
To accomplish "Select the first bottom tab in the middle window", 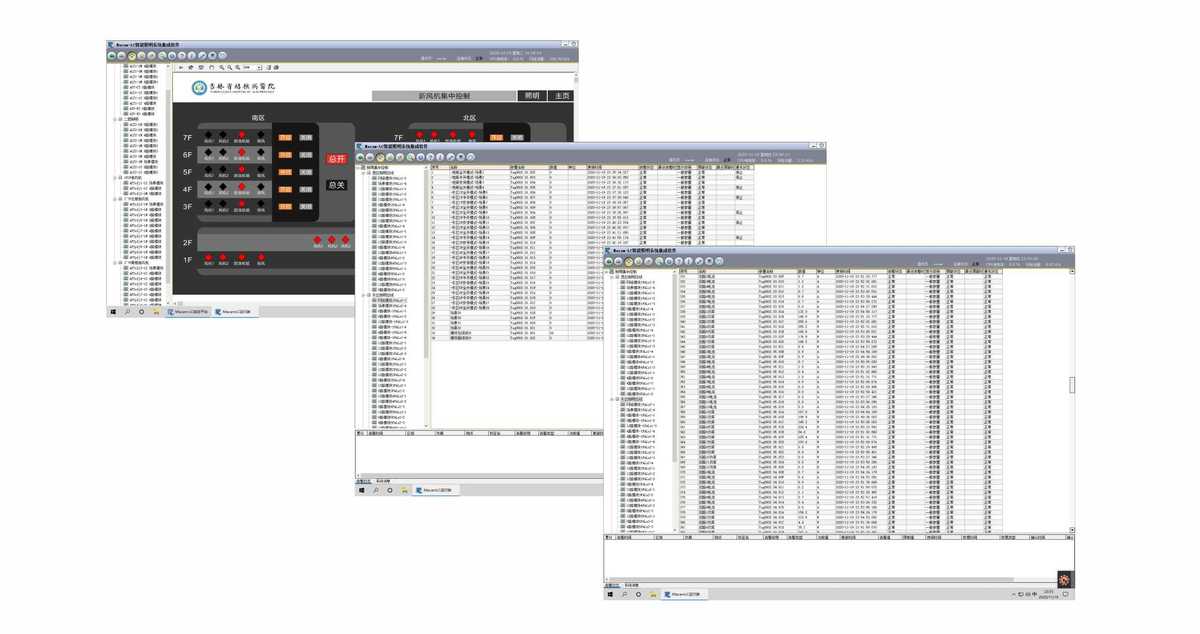I will point(364,481).
